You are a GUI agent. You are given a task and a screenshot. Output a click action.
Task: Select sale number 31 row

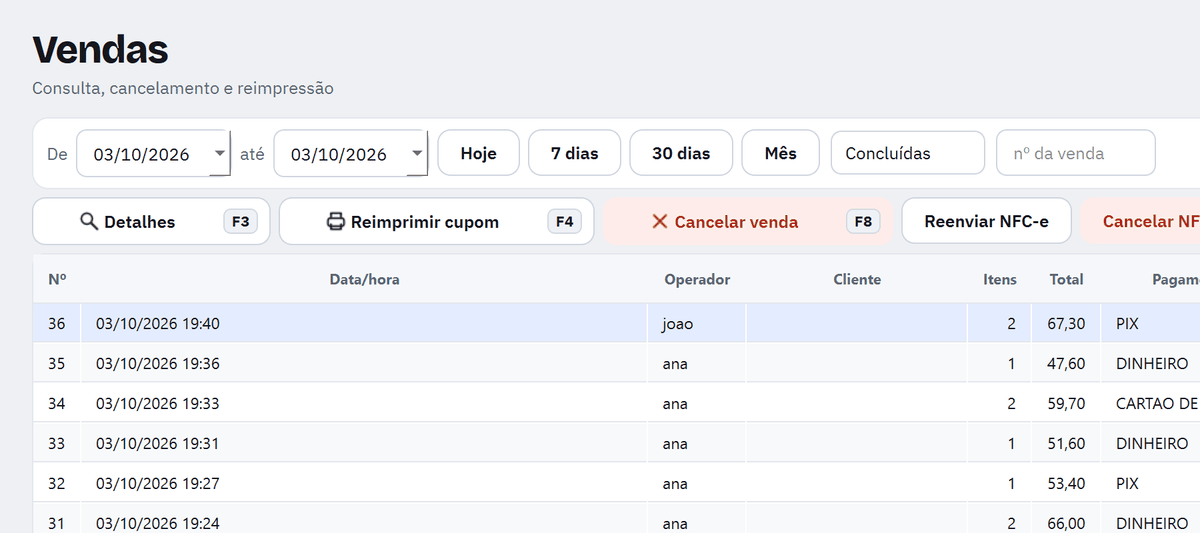(616, 518)
